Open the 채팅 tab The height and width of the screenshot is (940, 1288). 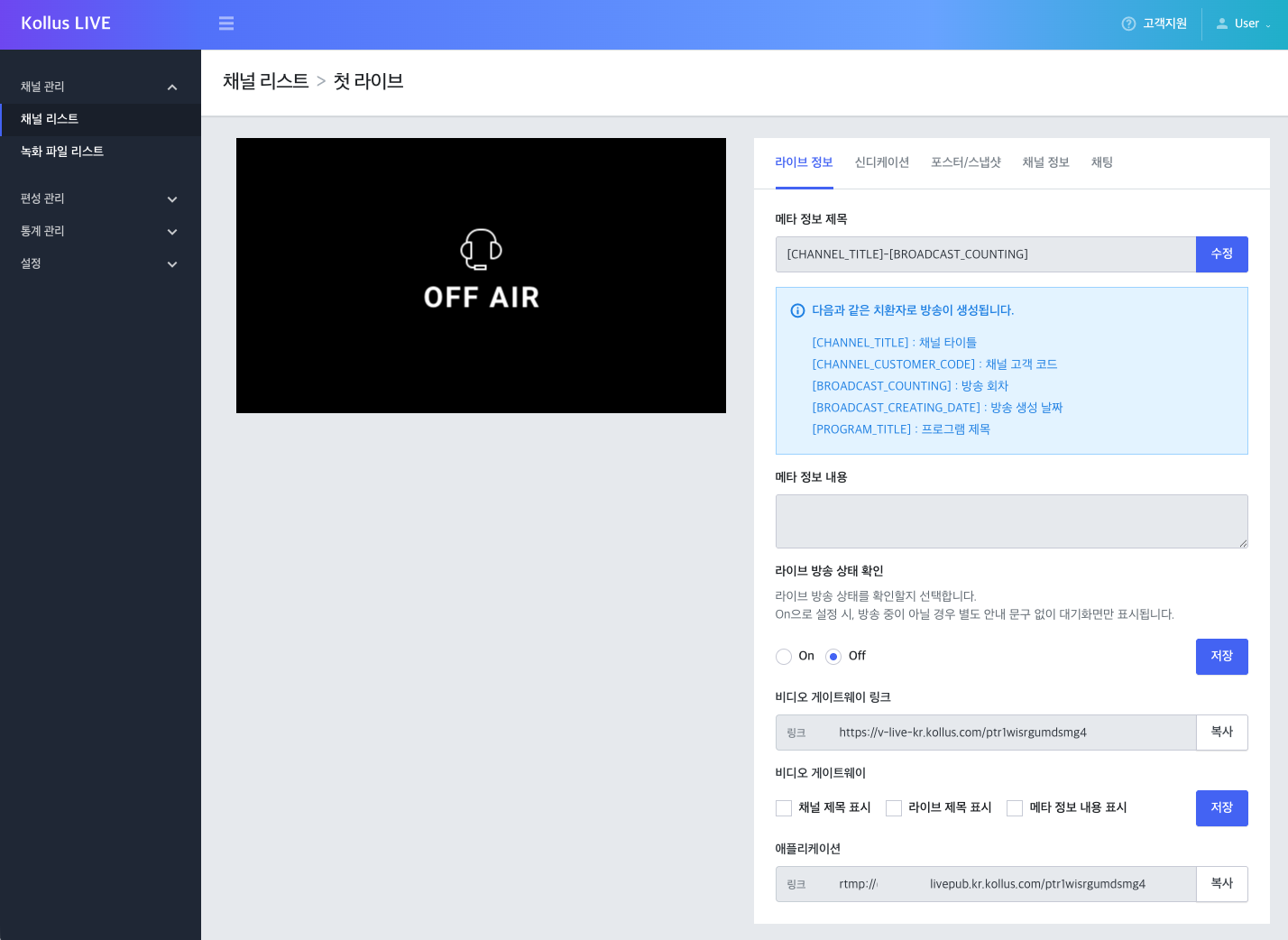1101,163
